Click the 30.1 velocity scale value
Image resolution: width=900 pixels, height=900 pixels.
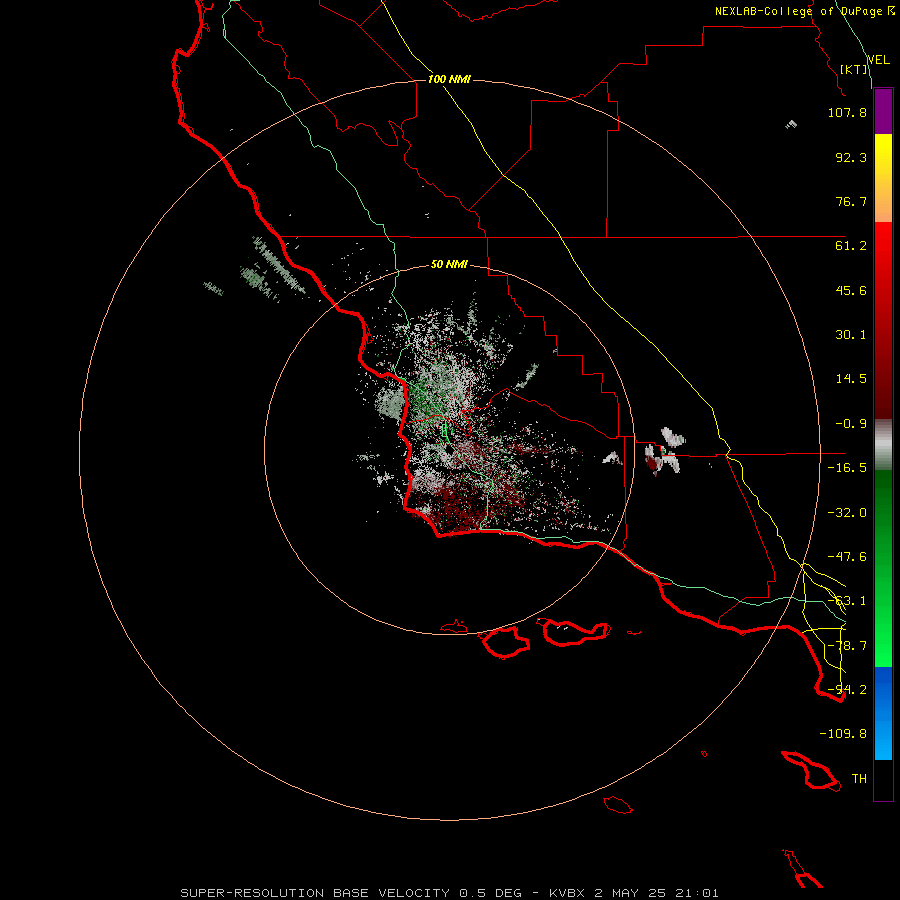tap(851, 335)
